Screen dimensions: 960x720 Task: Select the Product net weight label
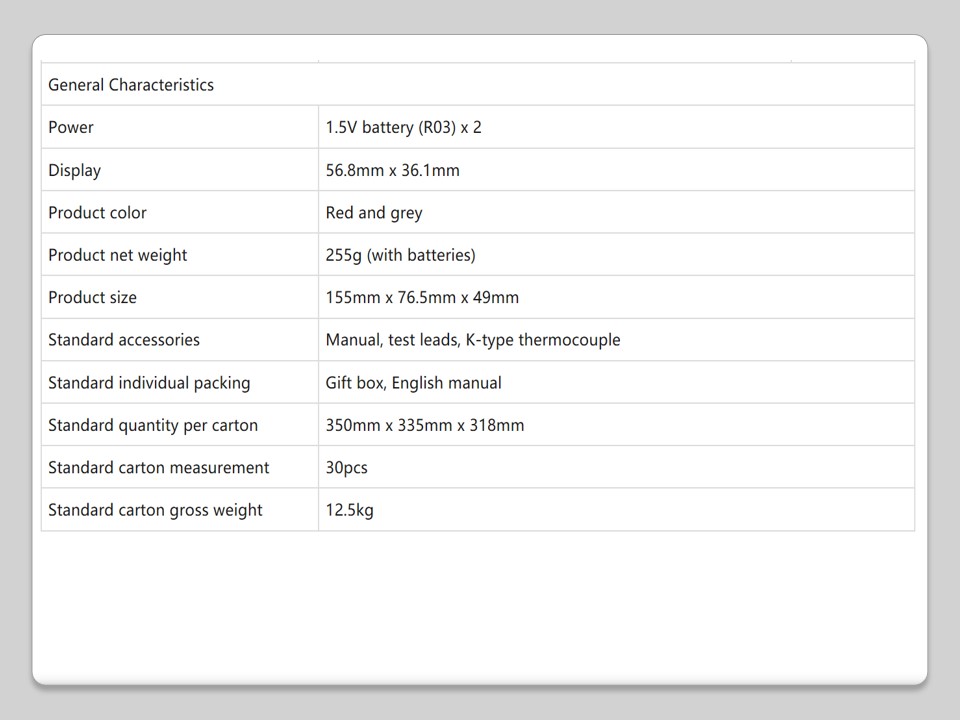tap(118, 255)
